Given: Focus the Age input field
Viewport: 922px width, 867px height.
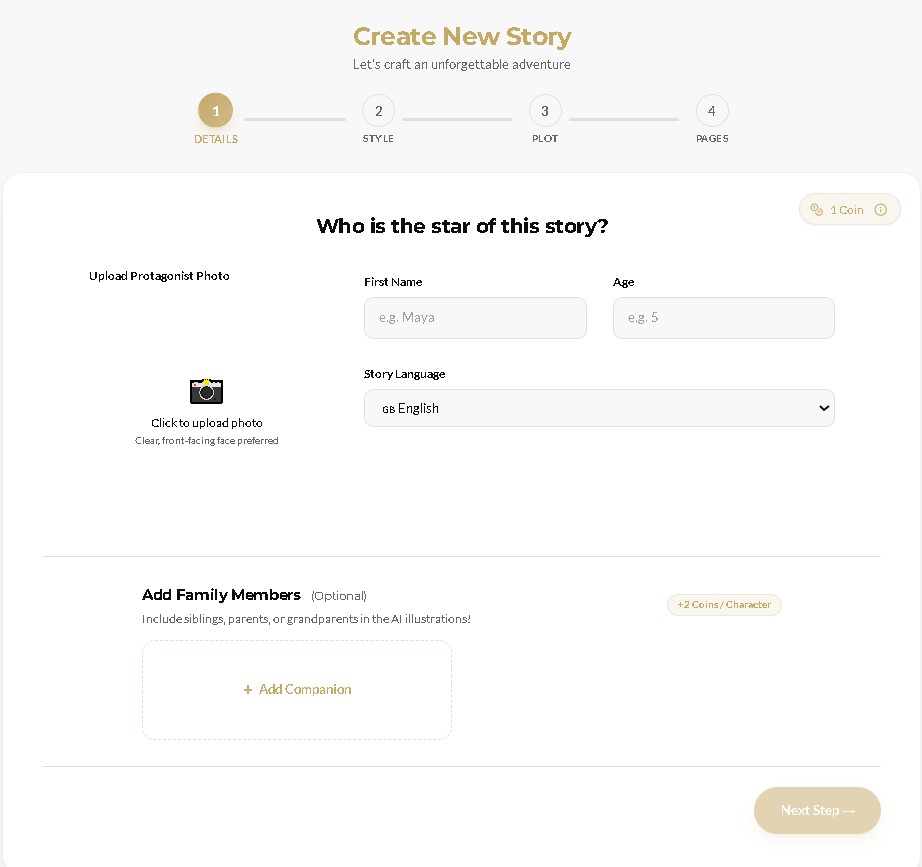Looking at the screenshot, I should point(723,318).
